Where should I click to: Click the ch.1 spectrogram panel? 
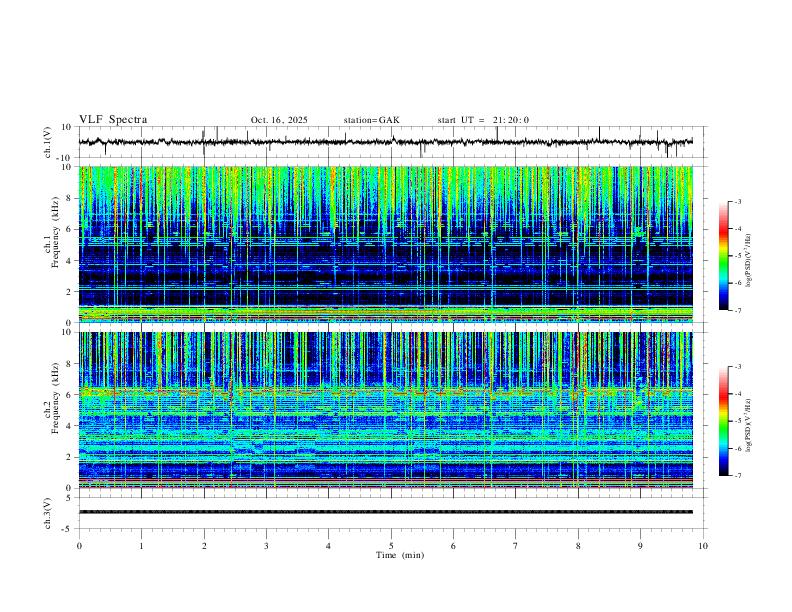click(386, 244)
